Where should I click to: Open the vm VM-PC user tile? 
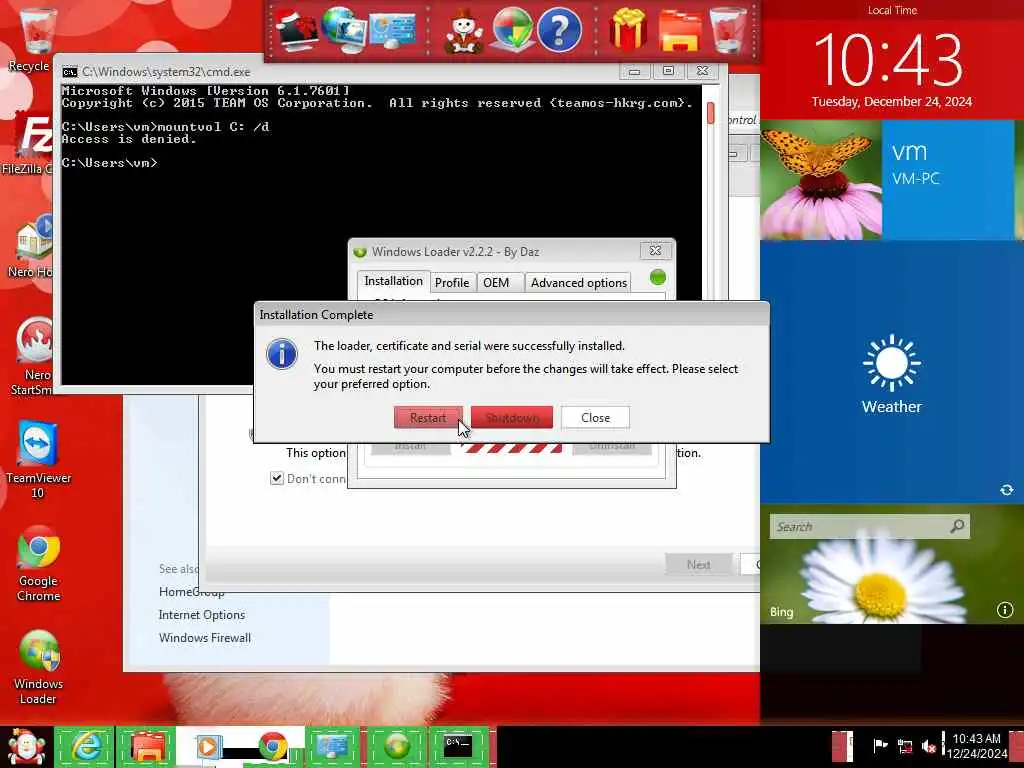948,180
